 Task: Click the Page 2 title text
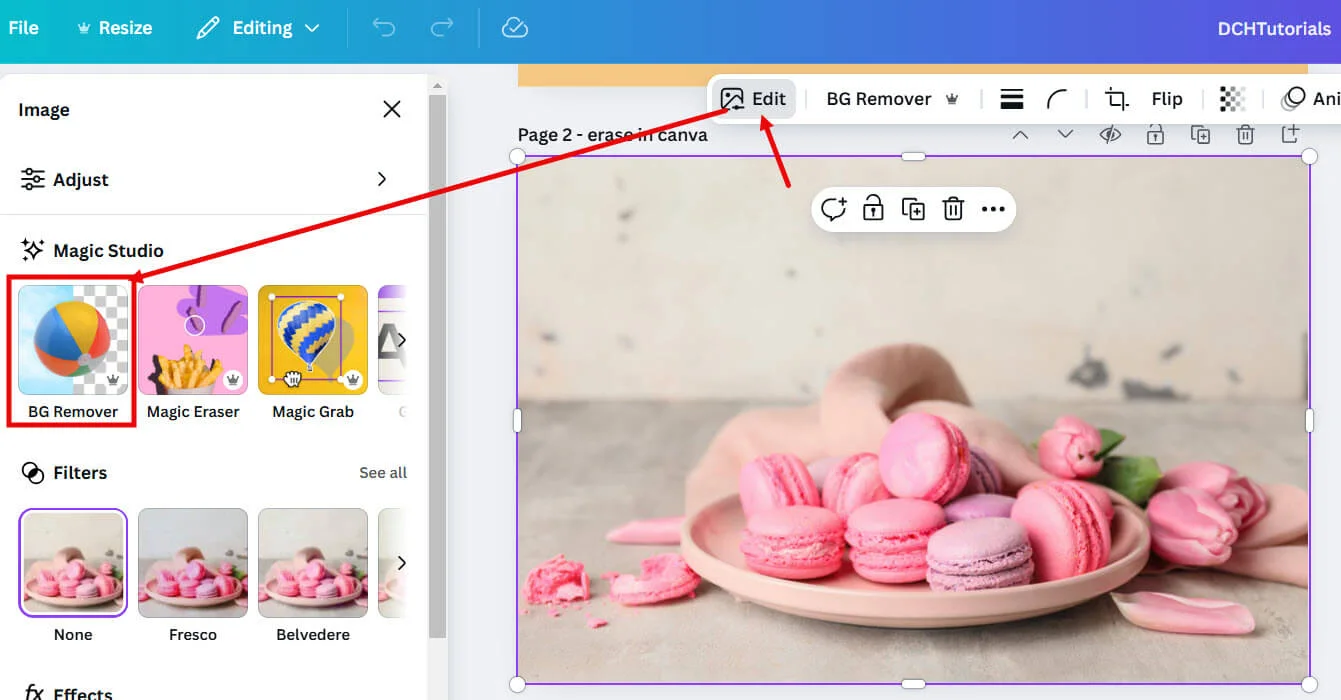click(x=612, y=134)
